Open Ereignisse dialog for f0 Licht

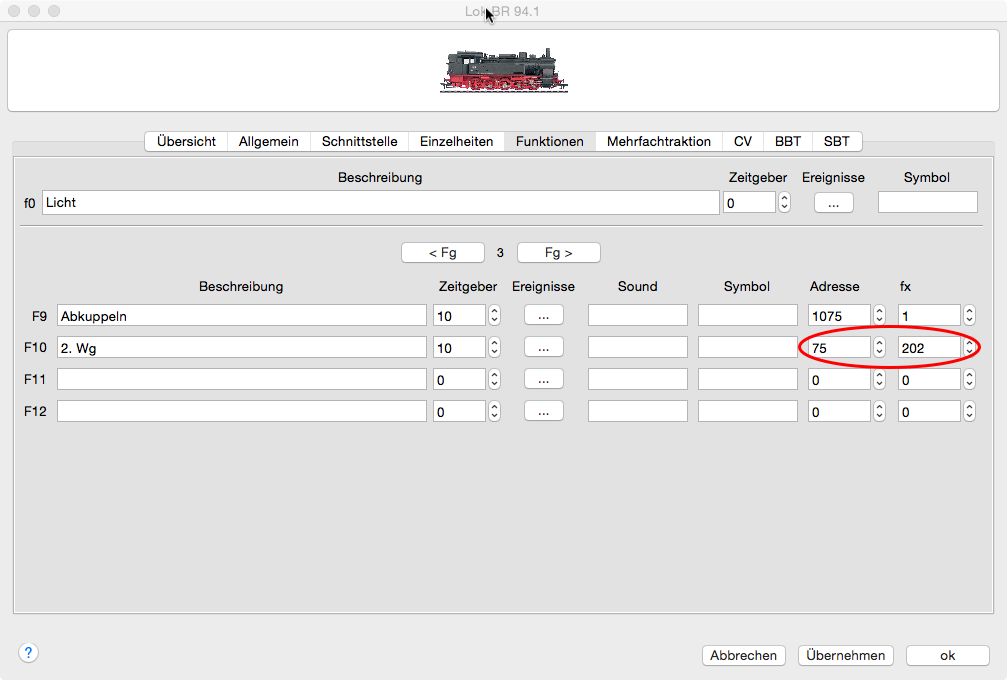(x=833, y=203)
